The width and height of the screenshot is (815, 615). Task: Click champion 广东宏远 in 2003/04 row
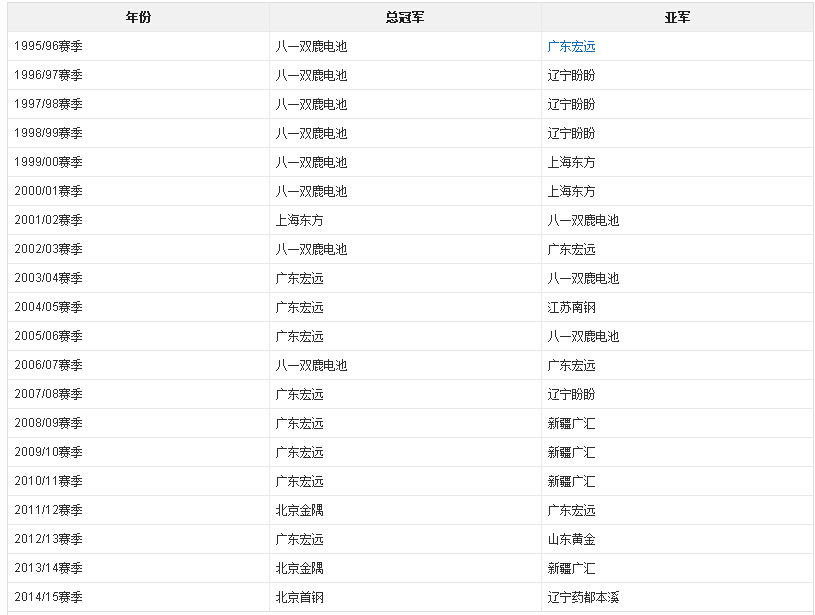[x=299, y=278]
